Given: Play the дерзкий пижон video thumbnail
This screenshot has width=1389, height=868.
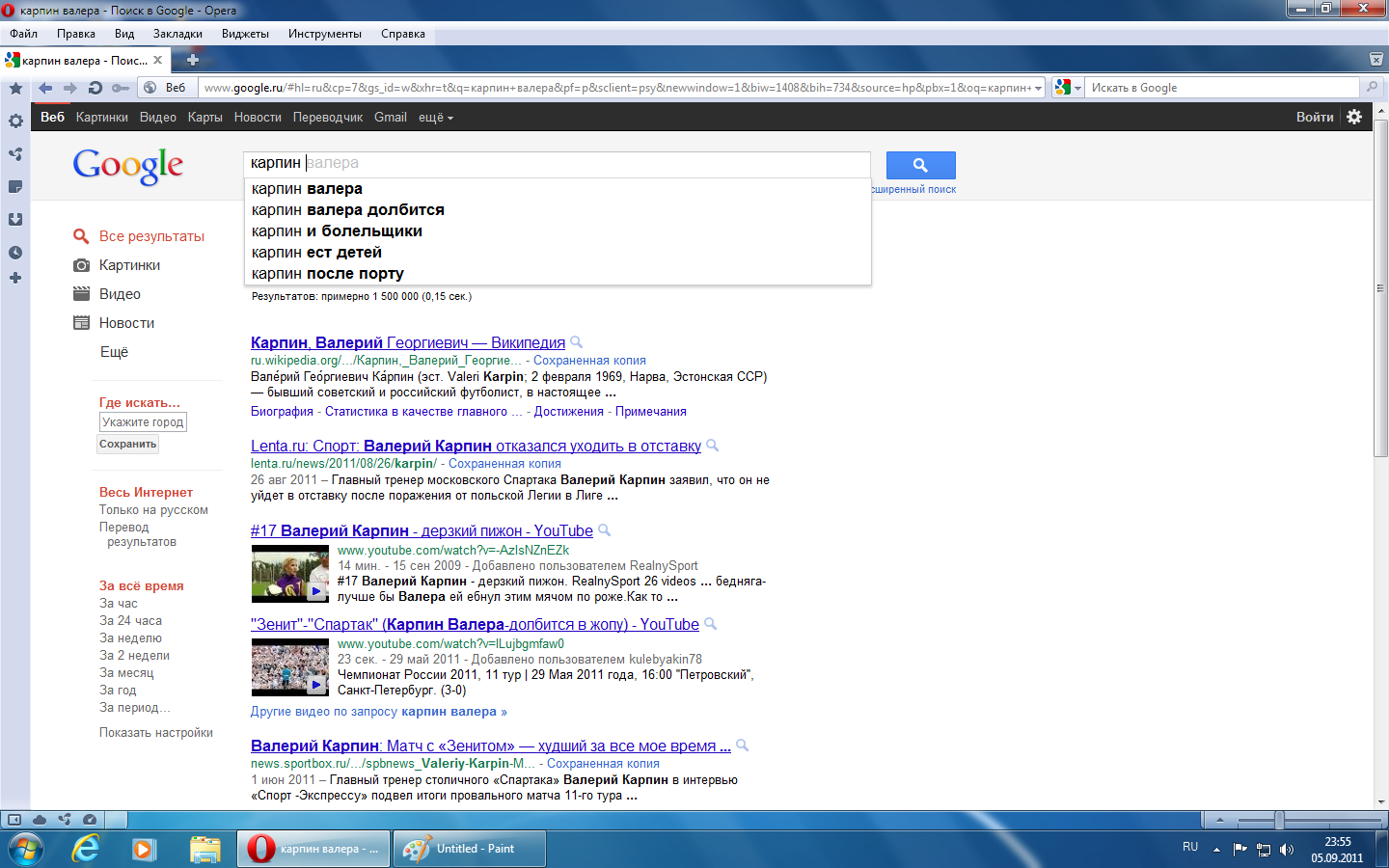Looking at the screenshot, I should click(x=290, y=574).
